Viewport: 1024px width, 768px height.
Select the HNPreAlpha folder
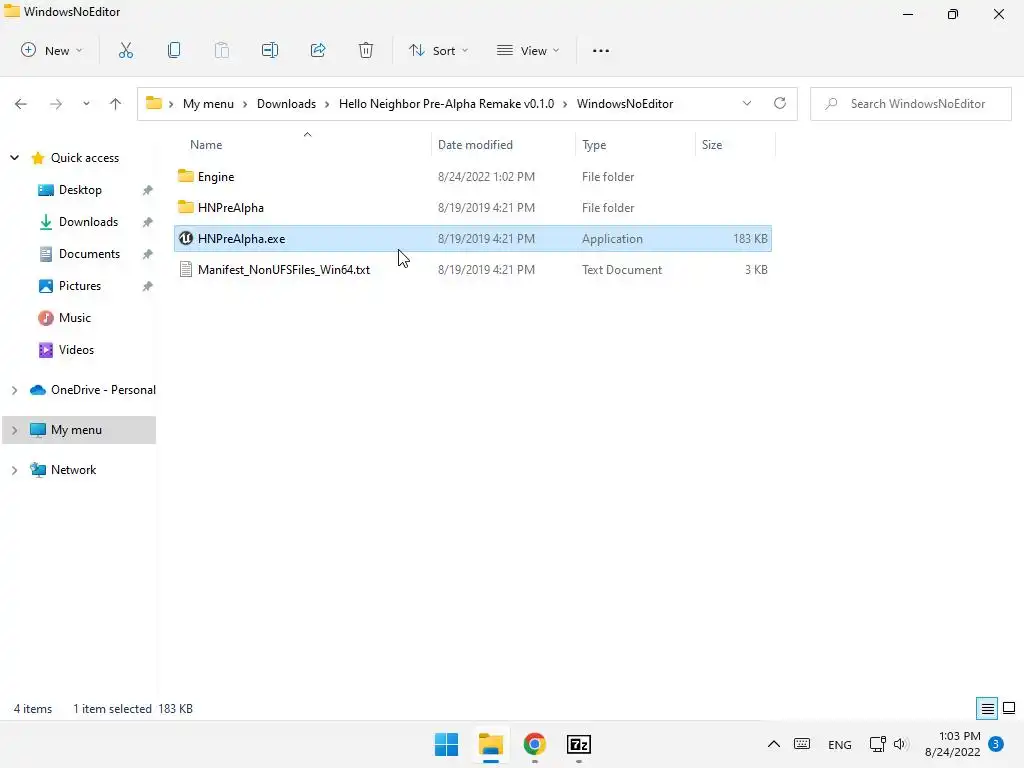click(473, 208)
